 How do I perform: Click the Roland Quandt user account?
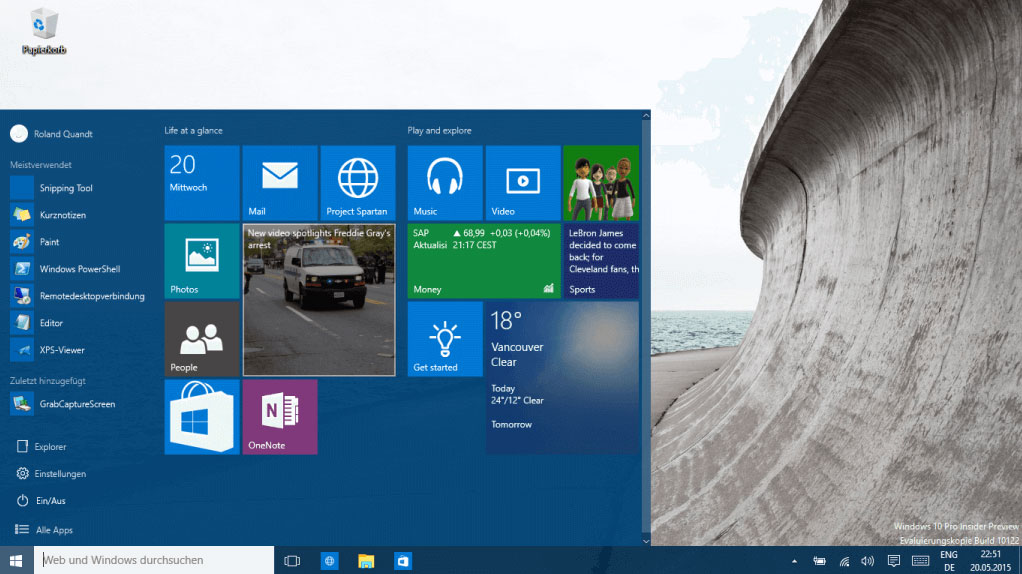(x=52, y=134)
